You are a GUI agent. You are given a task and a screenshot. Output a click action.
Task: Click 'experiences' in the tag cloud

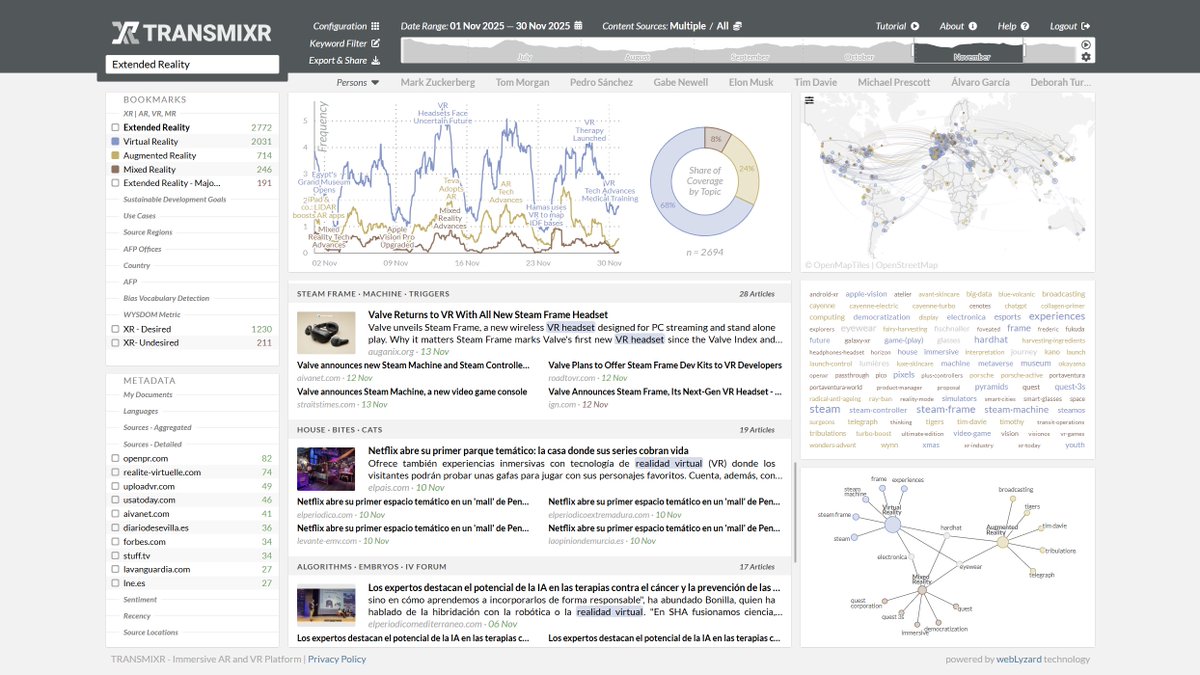coord(1057,317)
